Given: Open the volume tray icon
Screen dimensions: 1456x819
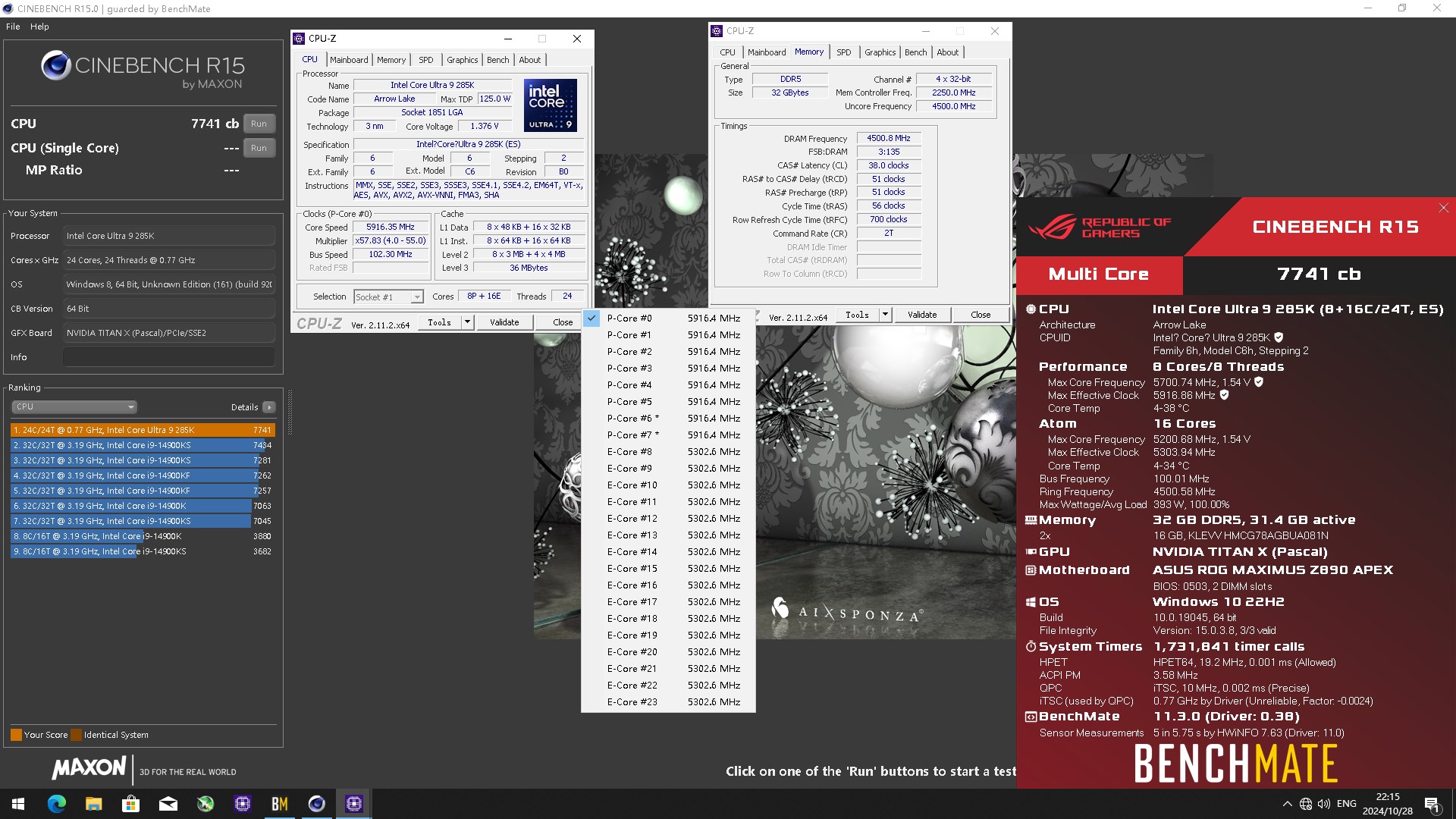Looking at the screenshot, I should [x=1324, y=804].
